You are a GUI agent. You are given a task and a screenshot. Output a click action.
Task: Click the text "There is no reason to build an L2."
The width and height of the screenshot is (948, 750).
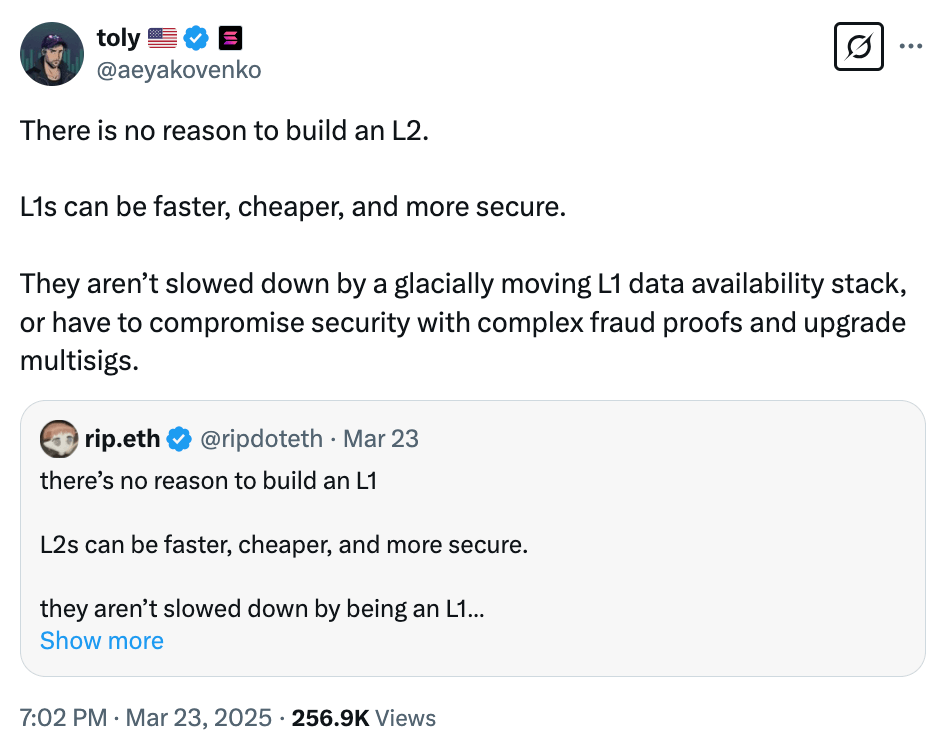pyautogui.click(x=224, y=131)
